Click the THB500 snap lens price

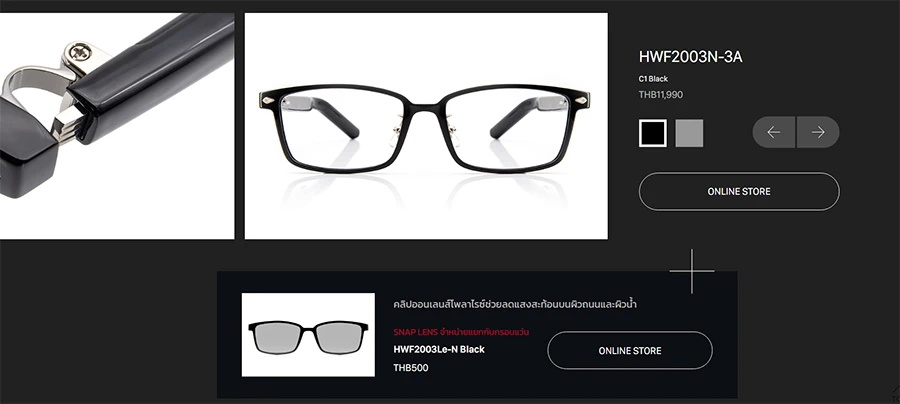411,368
